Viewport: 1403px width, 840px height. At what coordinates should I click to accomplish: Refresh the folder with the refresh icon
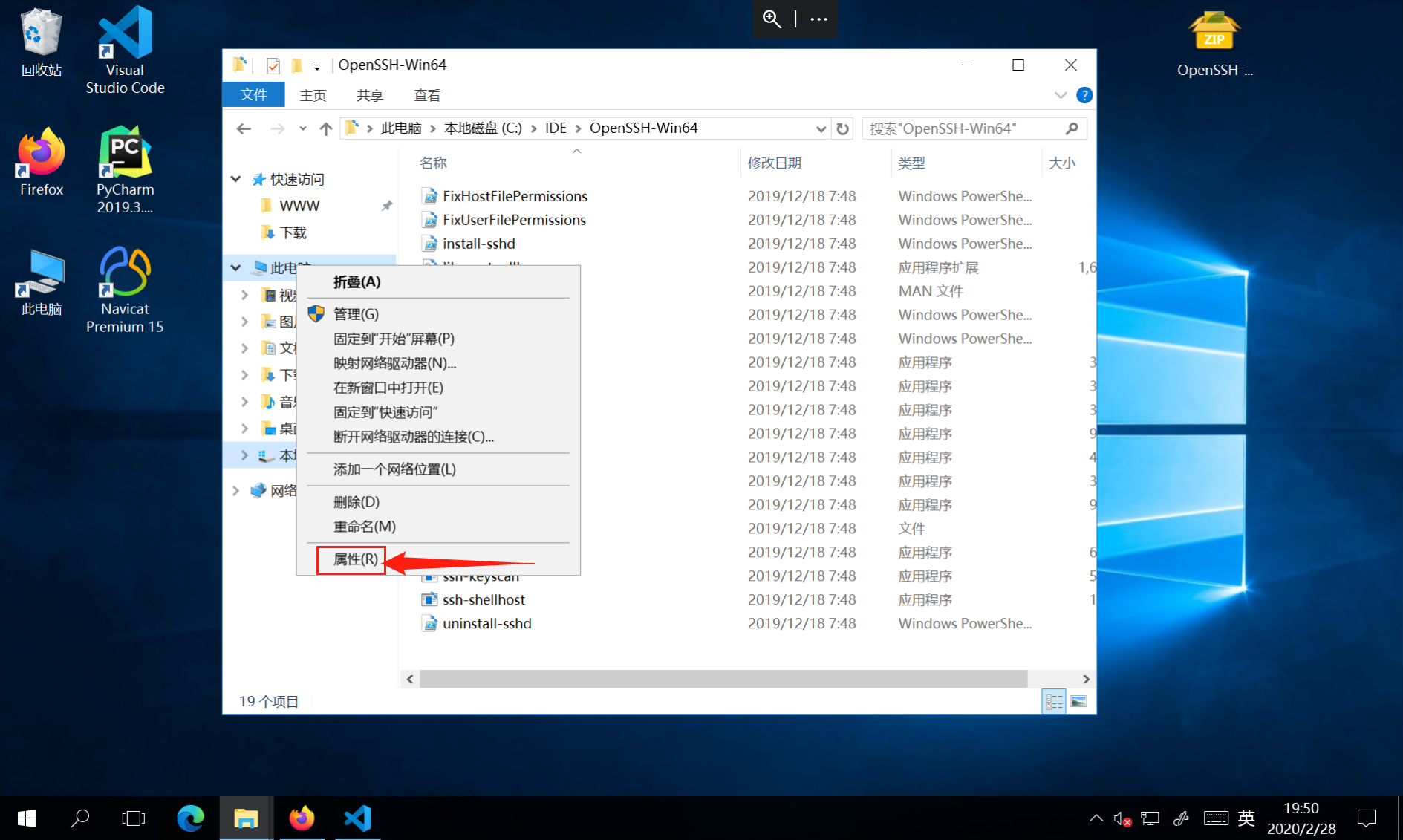pyautogui.click(x=842, y=128)
